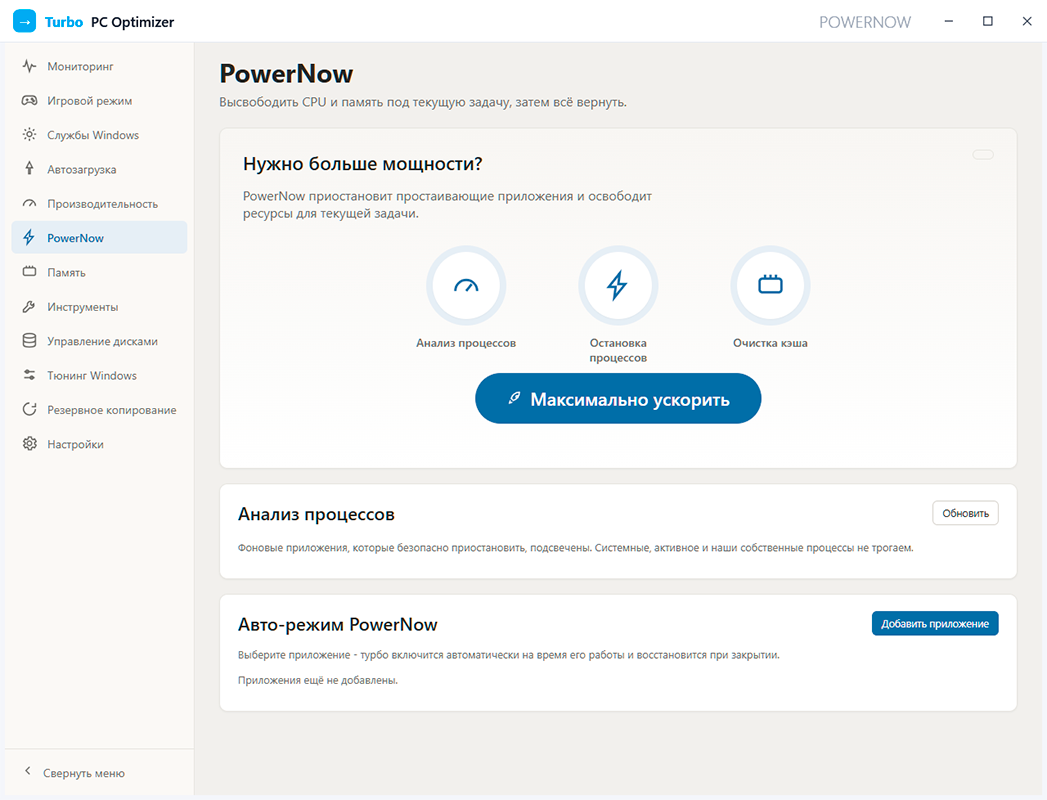
Task: Click the text Приложения ещё не добавлены.
Action: (x=318, y=680)
